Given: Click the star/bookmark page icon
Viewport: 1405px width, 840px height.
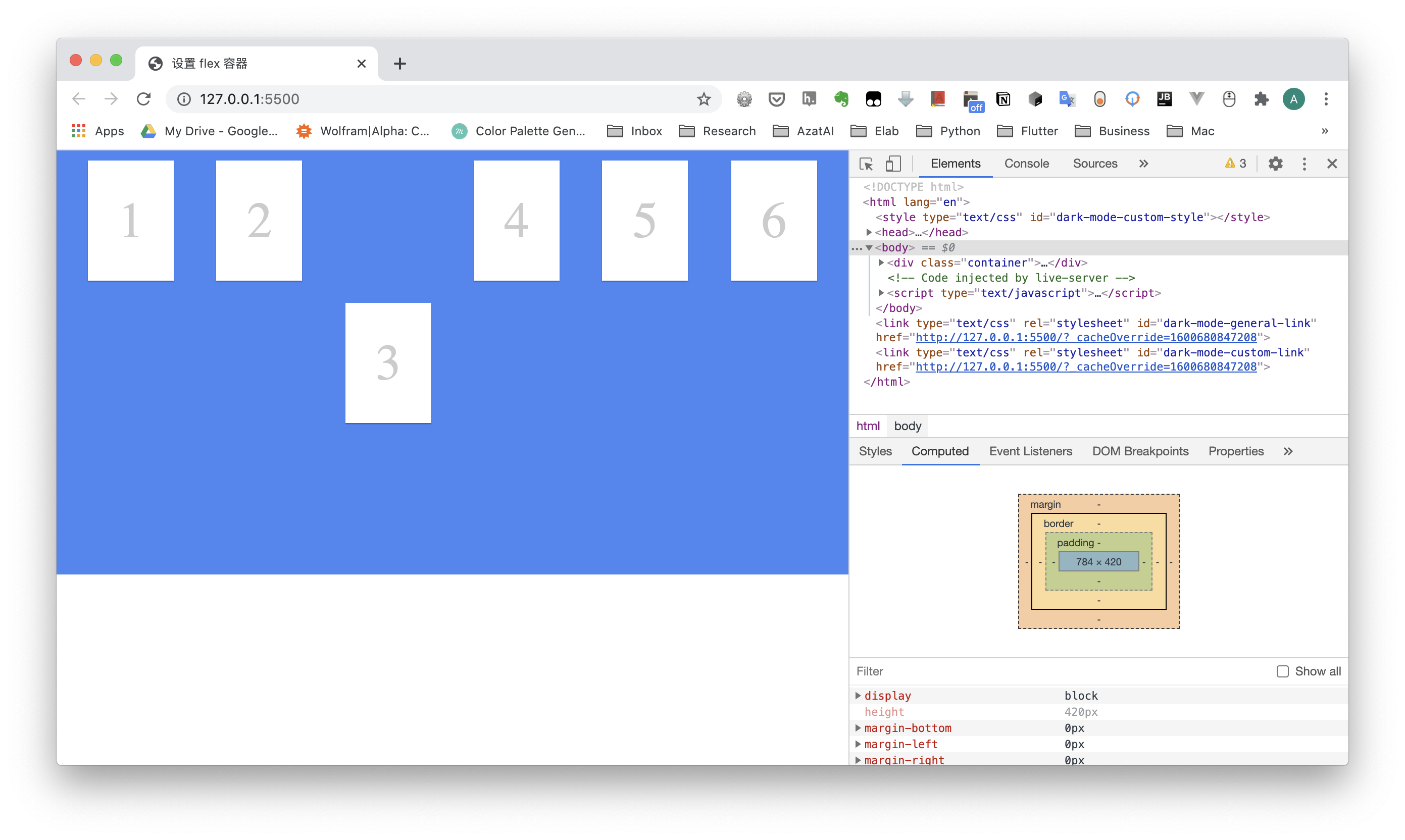Looking at the screenshot, I should click(x=704, y=98).
